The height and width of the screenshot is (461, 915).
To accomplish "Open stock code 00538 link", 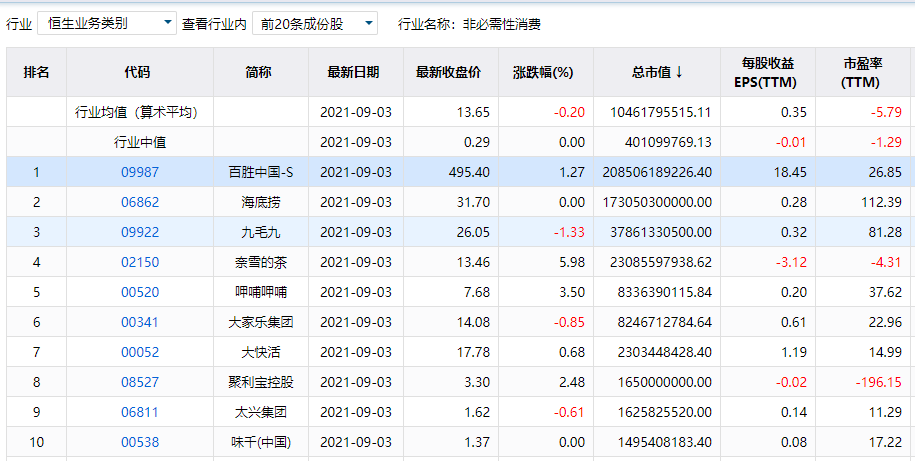I will (x=140, y=442).
